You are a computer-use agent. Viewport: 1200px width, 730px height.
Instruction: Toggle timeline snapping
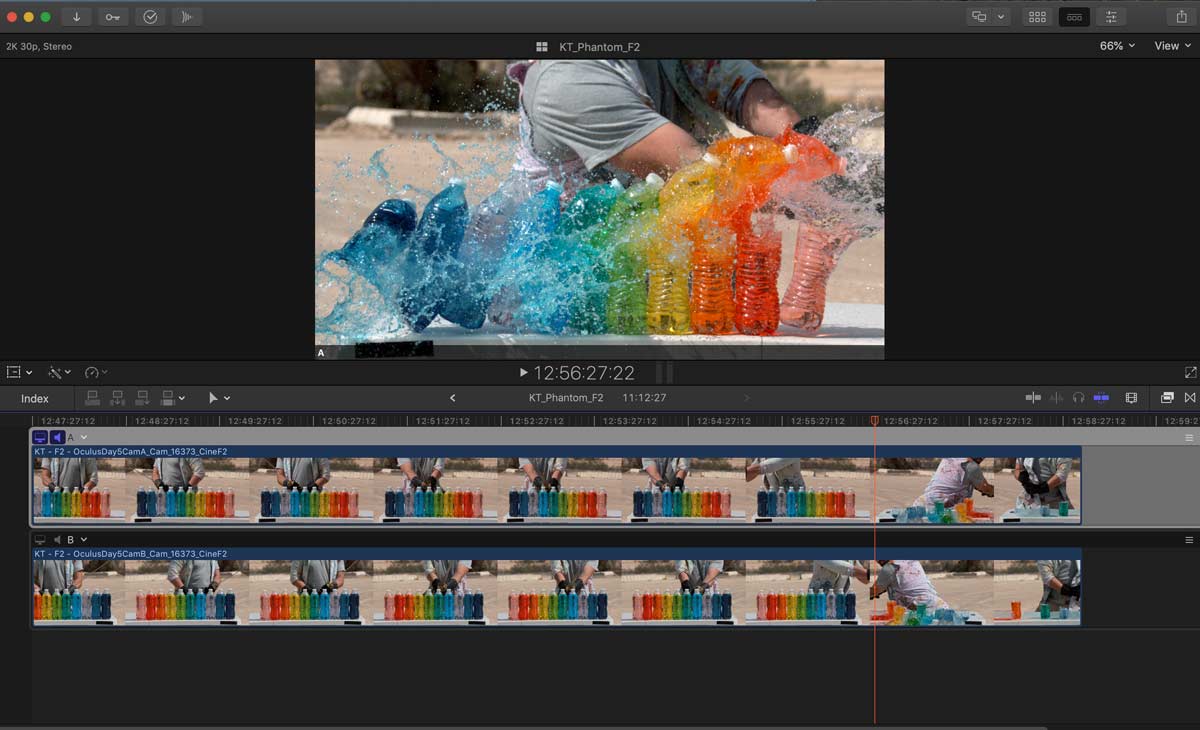pos(1101,398)
